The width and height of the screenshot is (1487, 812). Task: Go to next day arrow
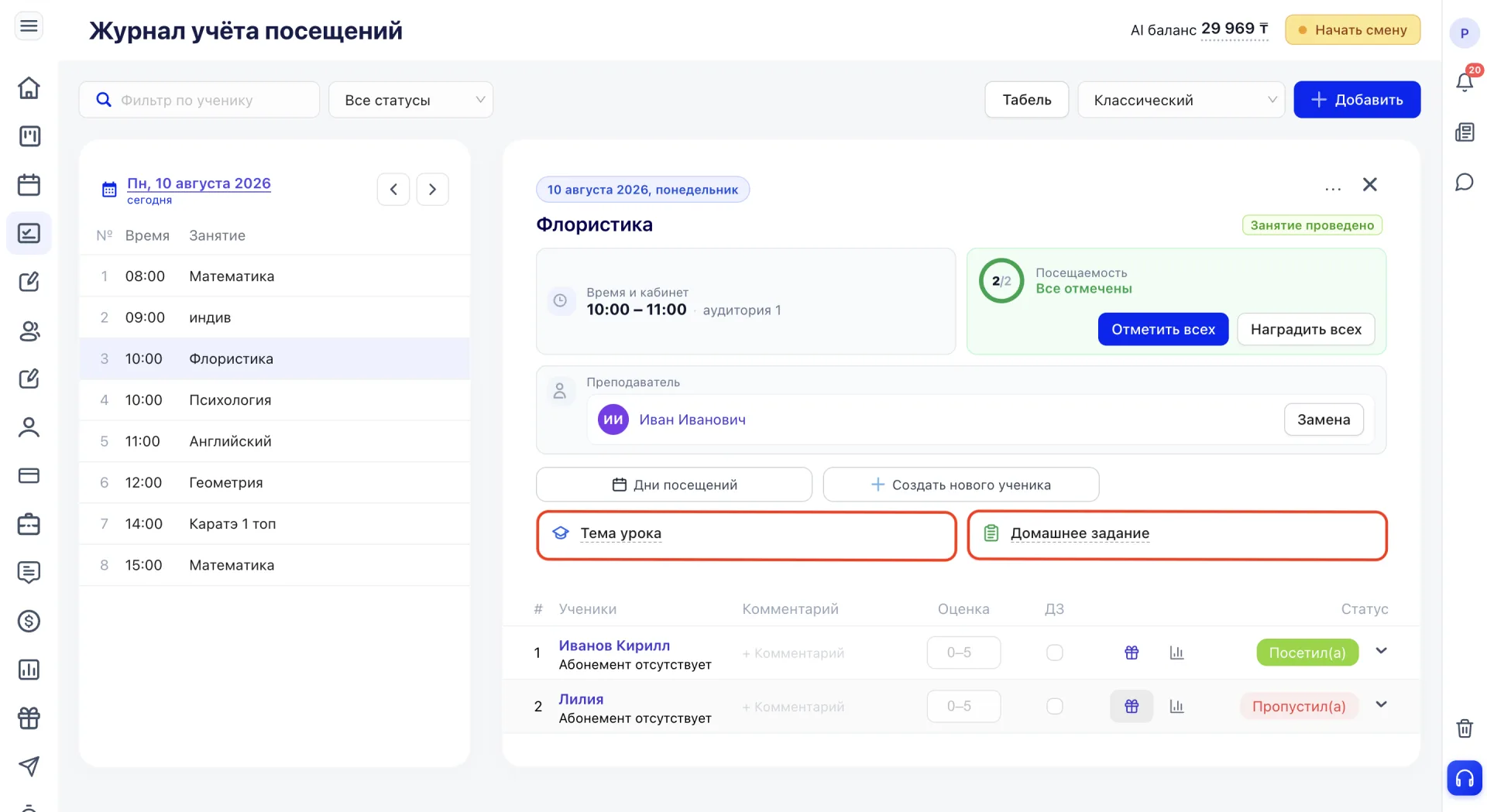pos(432,189)
